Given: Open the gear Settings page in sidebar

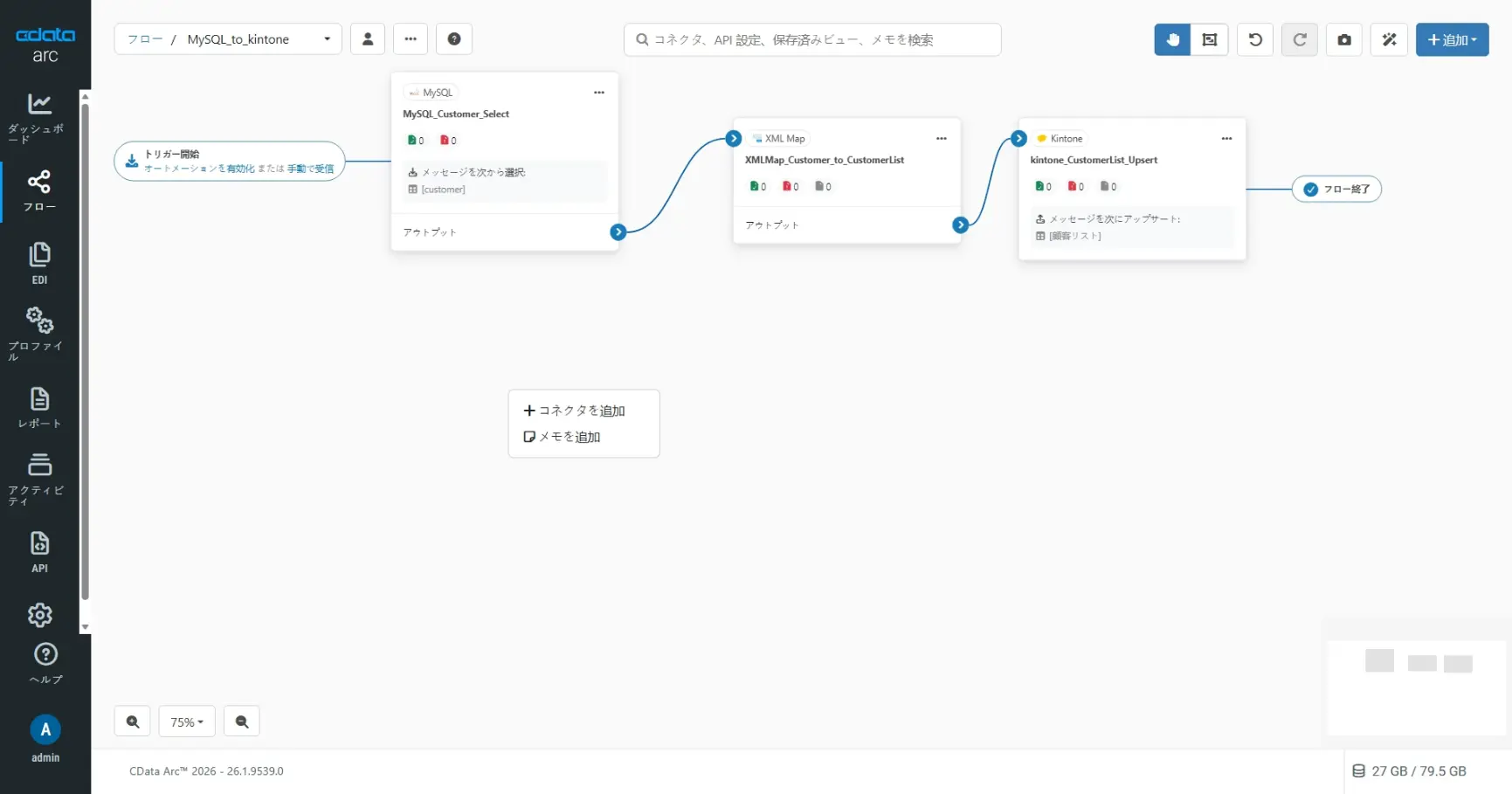Looking at the screenshot, I should point(39,615).
